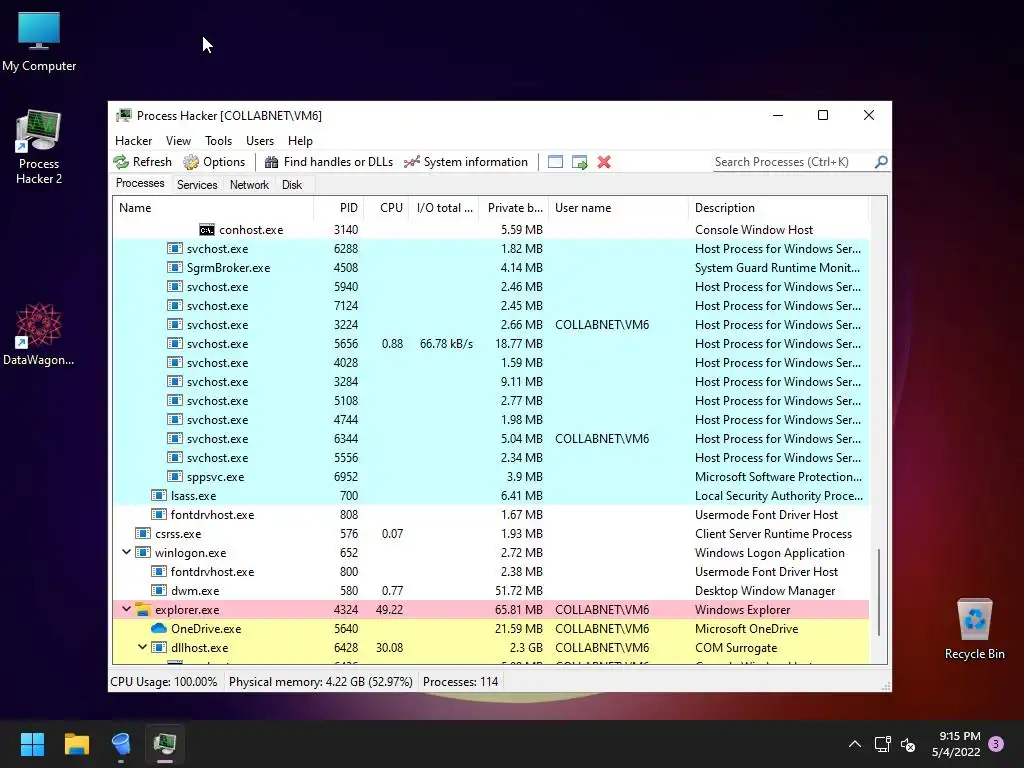Sort by the Name column header

tap(214, 208)
